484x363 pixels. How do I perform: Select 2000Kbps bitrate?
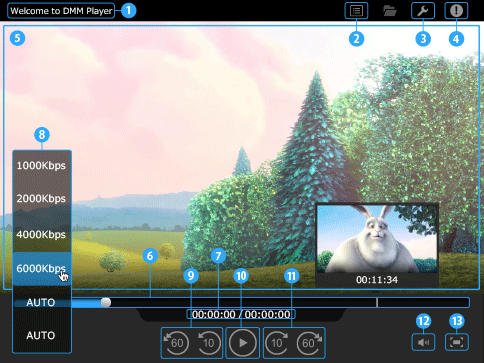pos(41,199)
